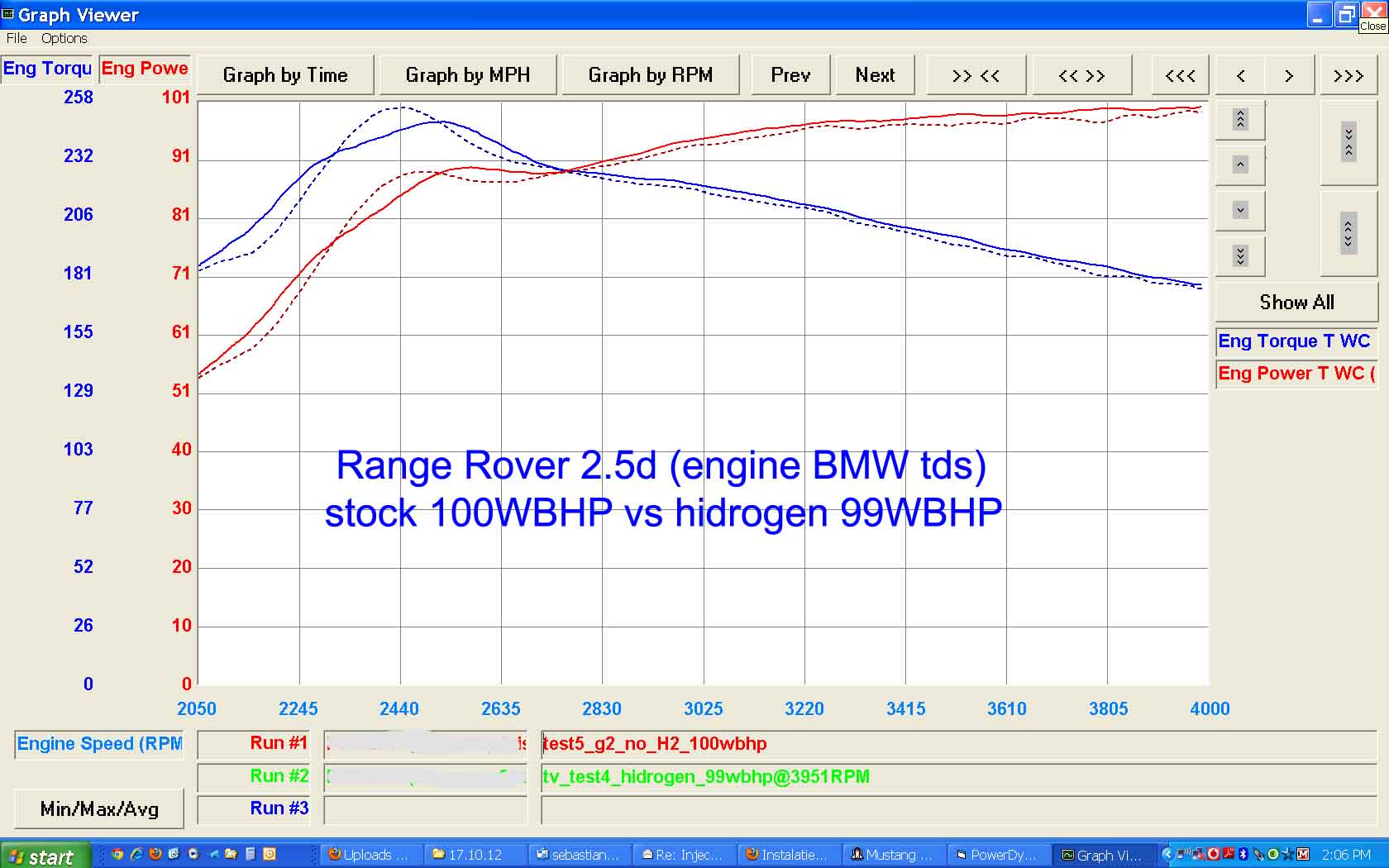Open the folder quick launch icon
1389x868 pixels.
click(231, 855)
